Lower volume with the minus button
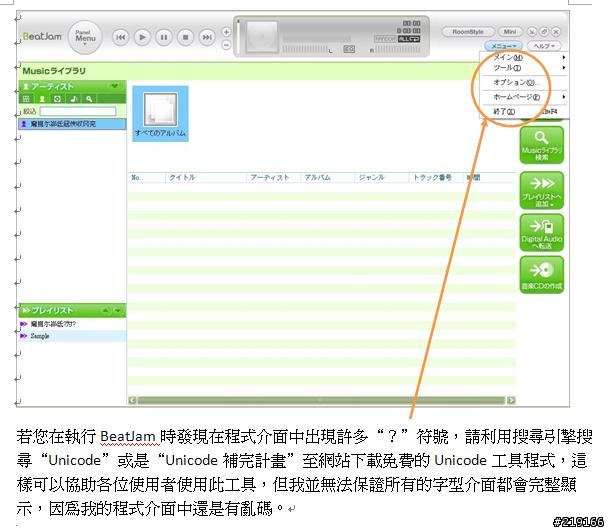Screen dimensions: 609x530 [226, 45]
